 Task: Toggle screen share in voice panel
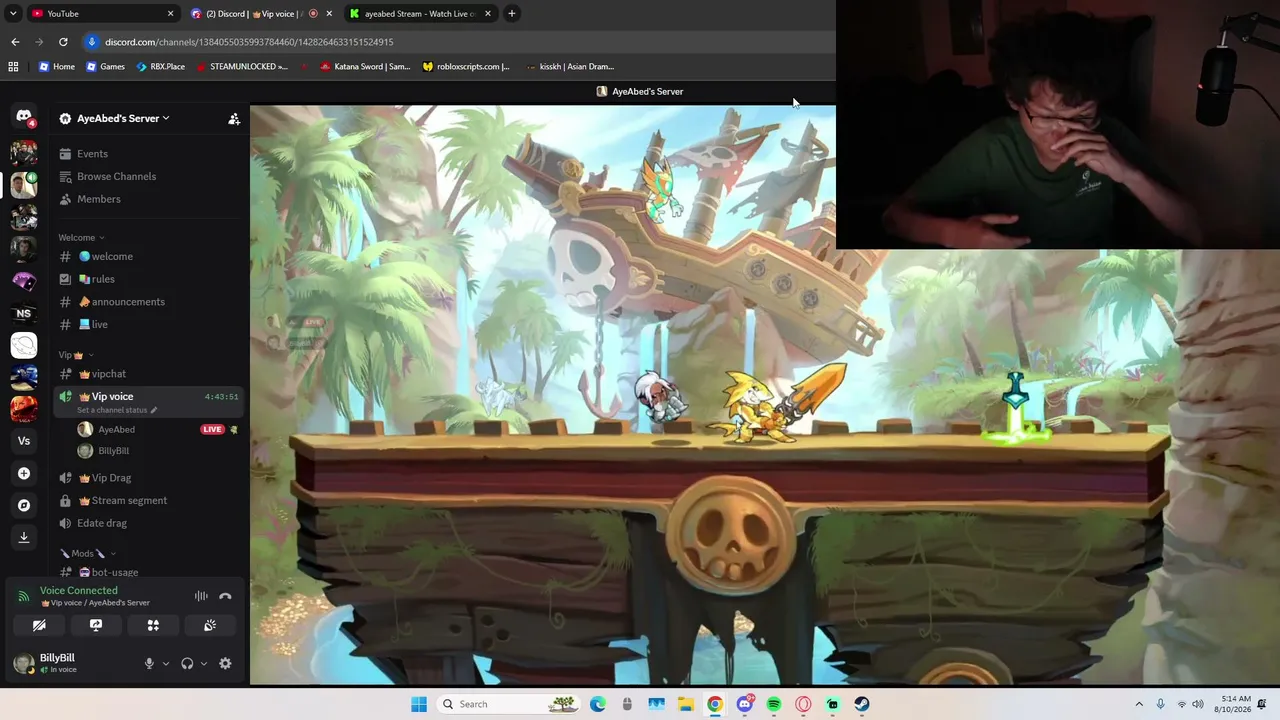(x=96, y=625)
